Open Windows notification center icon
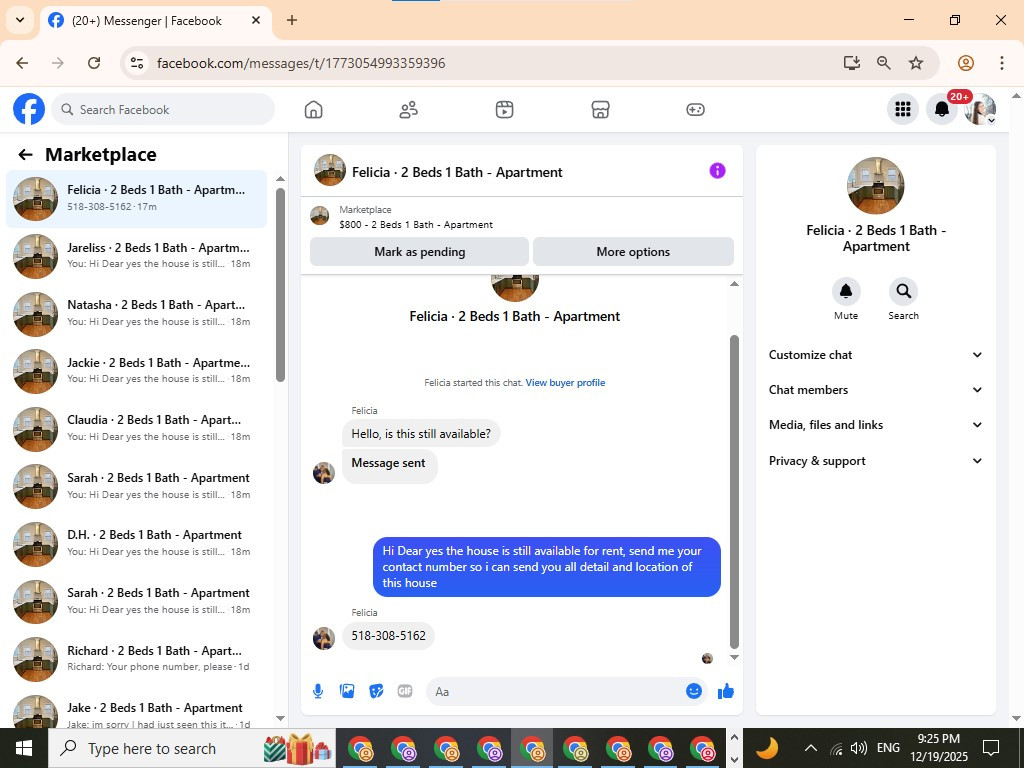The height and width of the screenshot is (768, 1024). [x=991, y=748]
